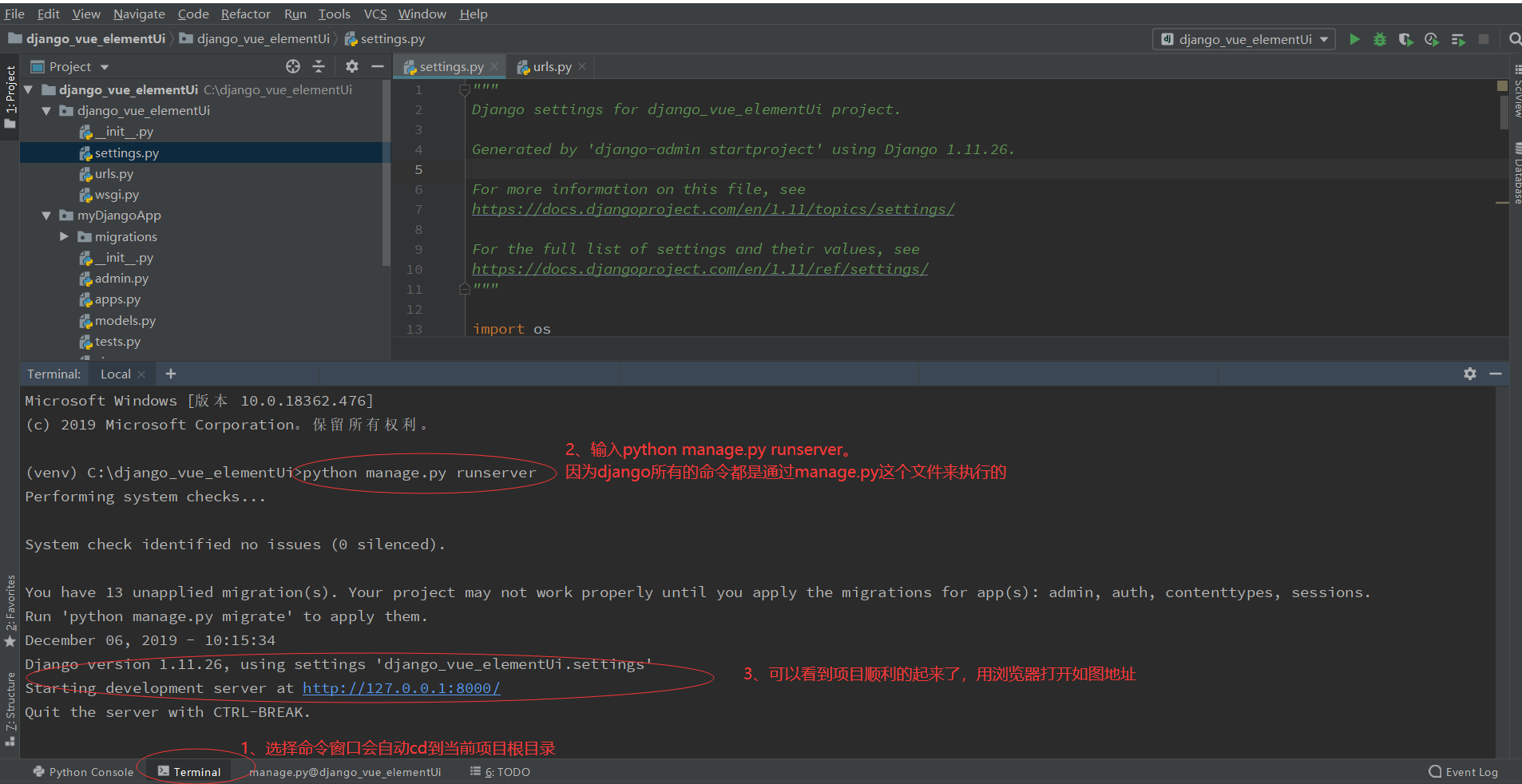Open the VCS menu

click(x=375, y=14)
